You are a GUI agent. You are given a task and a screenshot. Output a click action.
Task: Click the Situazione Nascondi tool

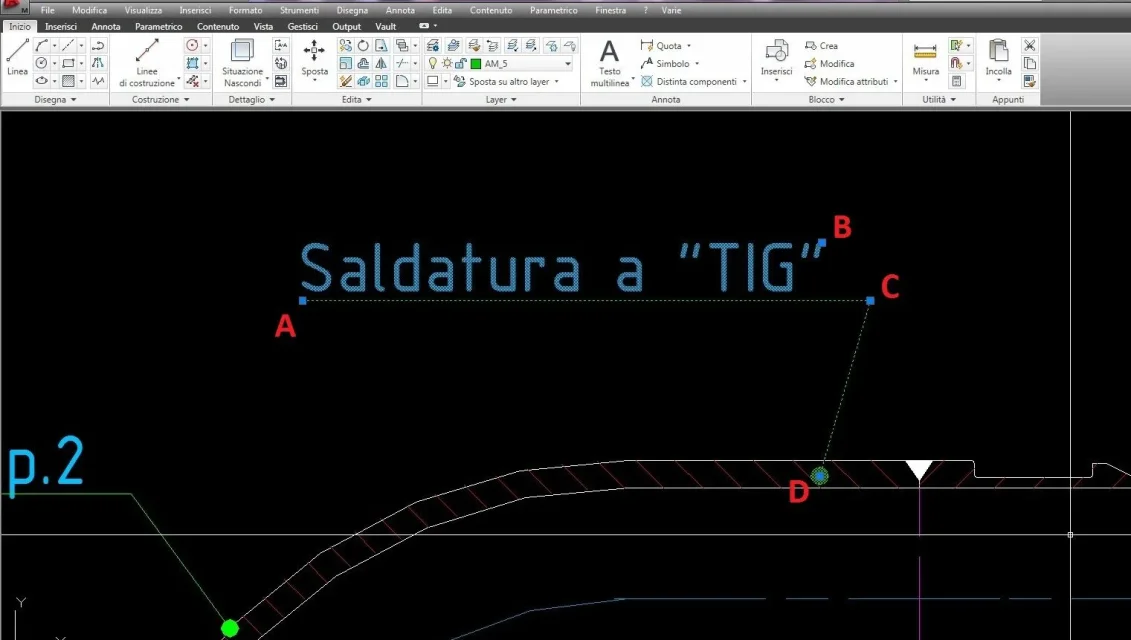[242, 63]
